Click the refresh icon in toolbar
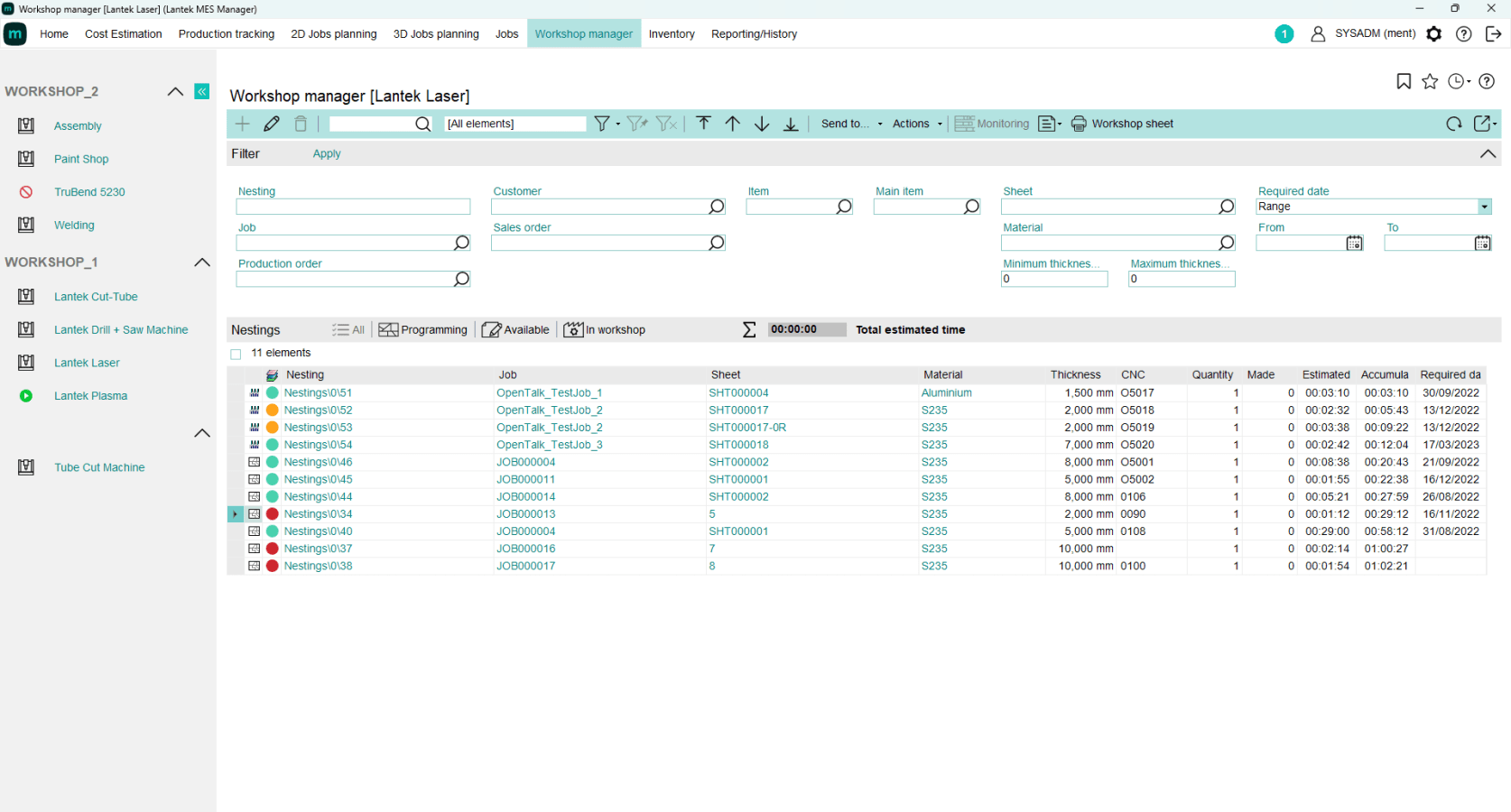Image resolution: width=1511 pixels, height=812 pixels. point(1453,124)
